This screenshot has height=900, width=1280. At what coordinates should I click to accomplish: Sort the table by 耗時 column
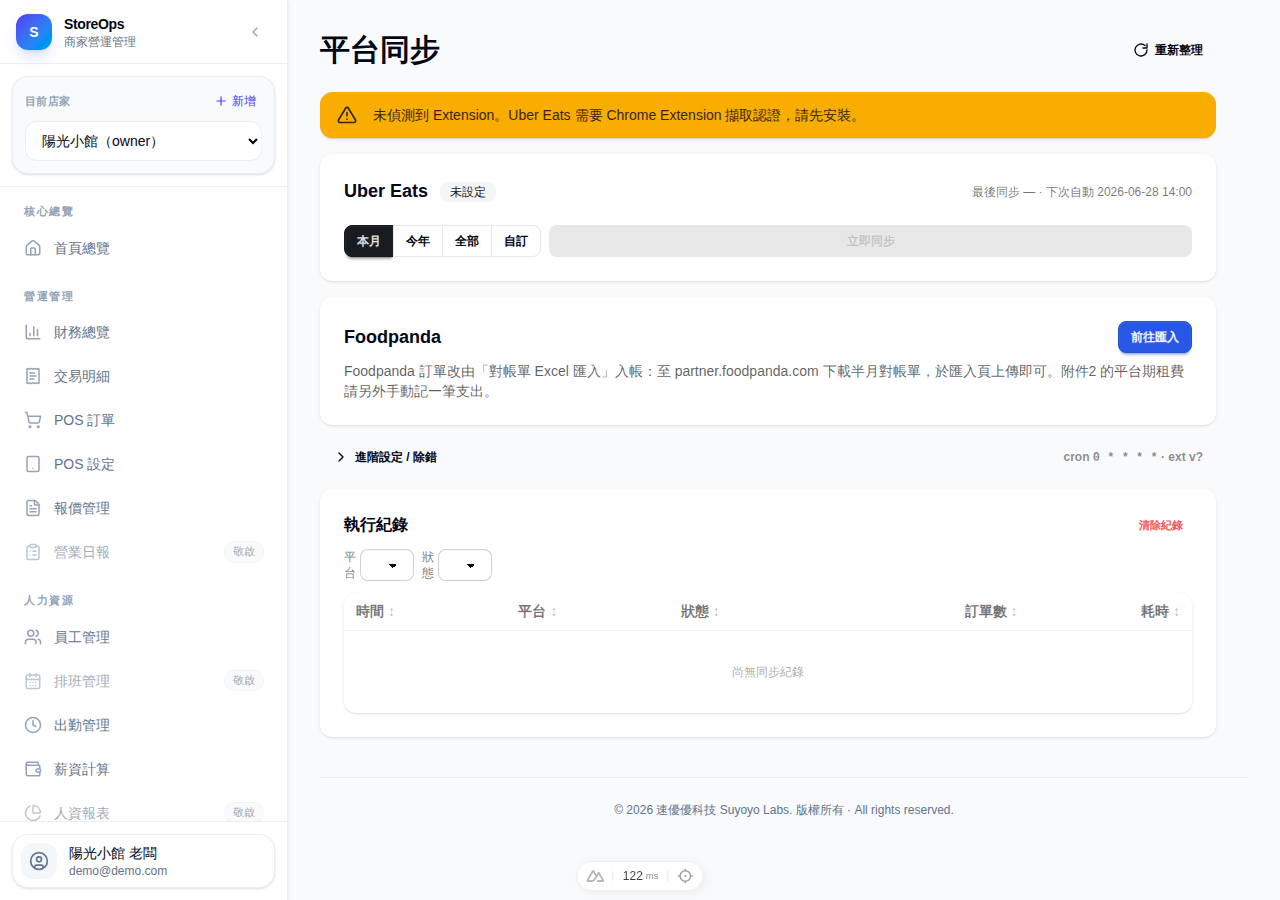click(1160, 611)
